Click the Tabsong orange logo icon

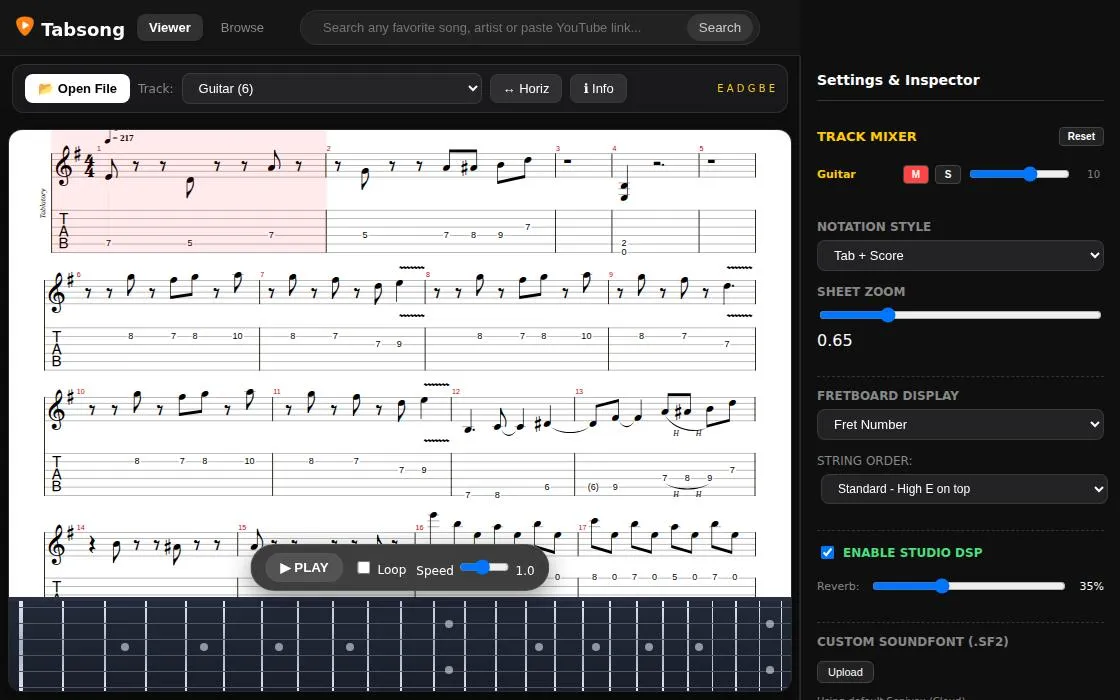click(x=24, y=26)
